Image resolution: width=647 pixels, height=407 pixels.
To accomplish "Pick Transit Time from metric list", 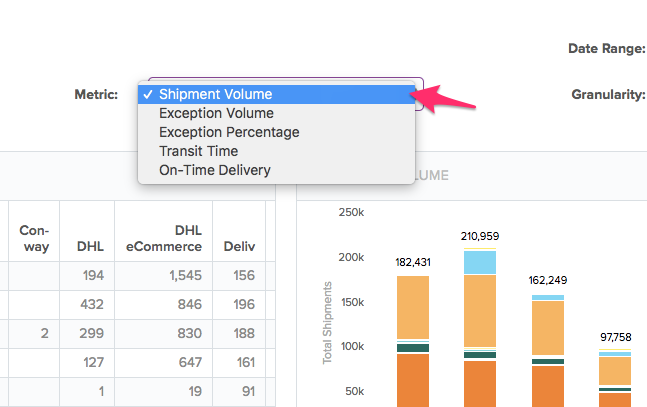I will point(276,151).
